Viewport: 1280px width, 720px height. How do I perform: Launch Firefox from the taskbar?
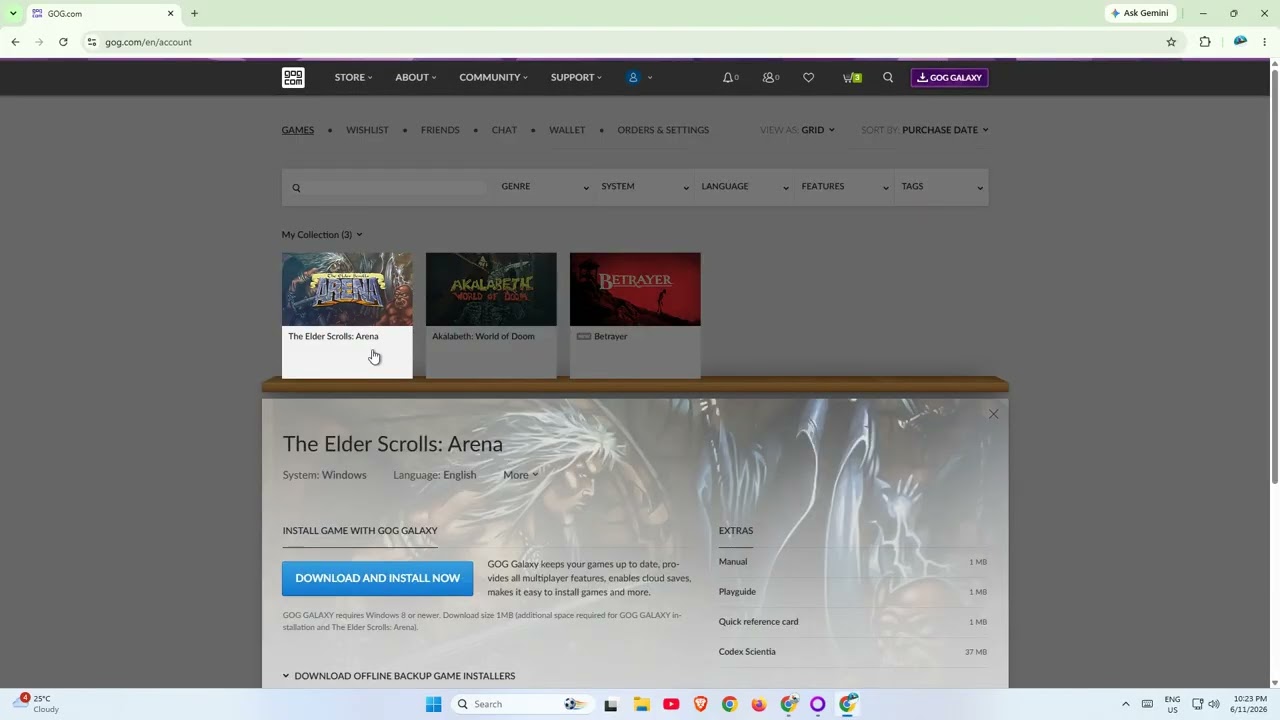coord(759,704)
